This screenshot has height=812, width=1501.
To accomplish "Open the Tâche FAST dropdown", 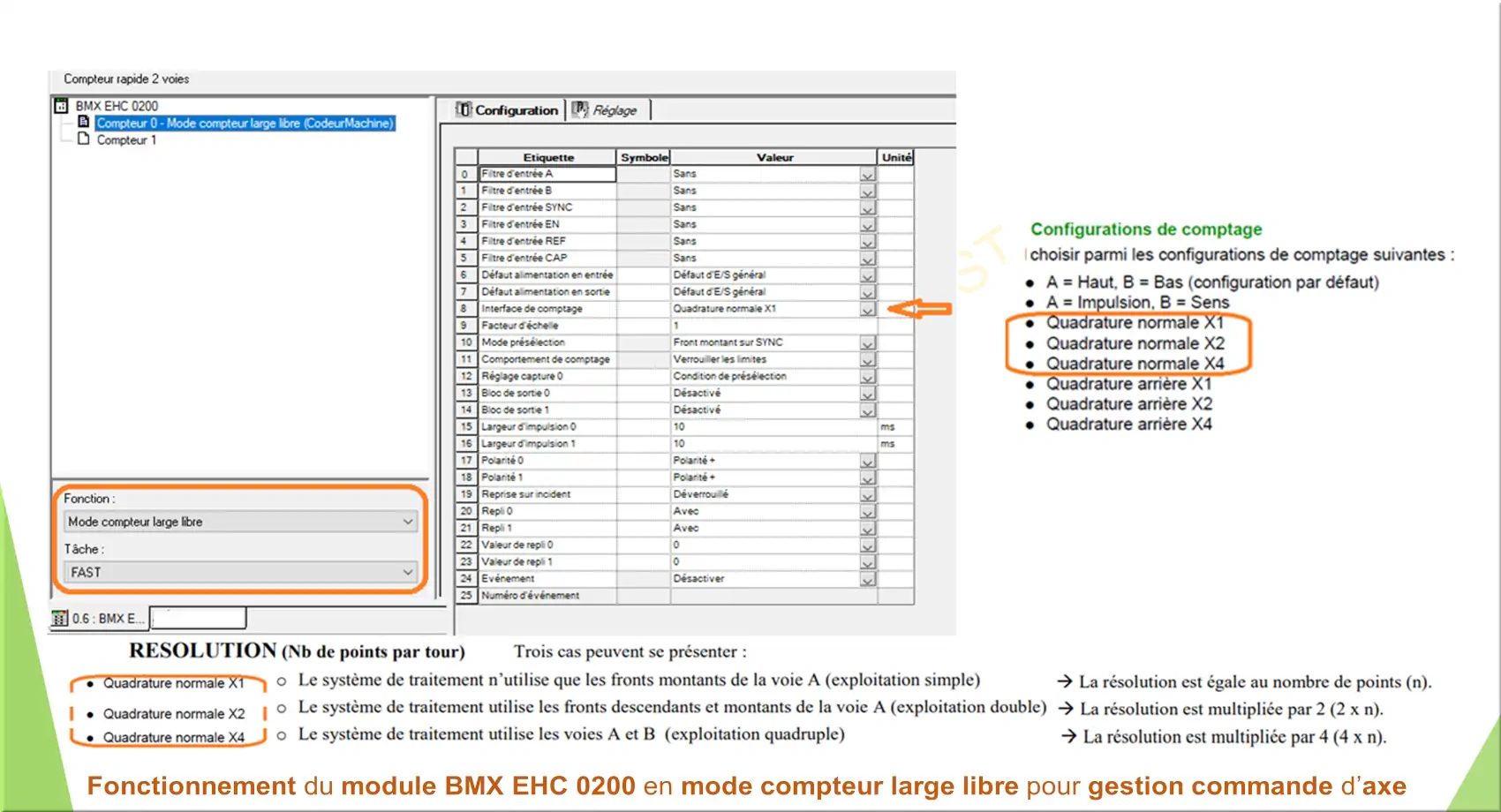I will pos(240,572).
